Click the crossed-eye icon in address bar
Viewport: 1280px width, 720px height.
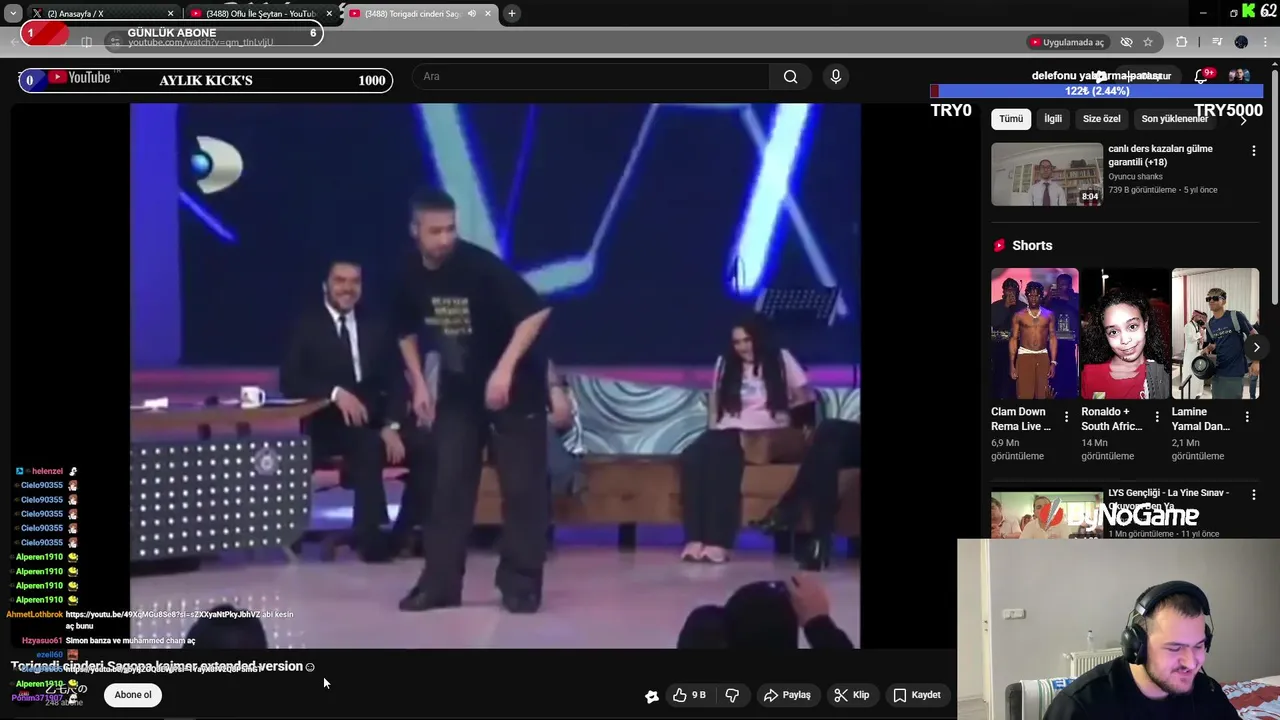tap(1126, 42)
